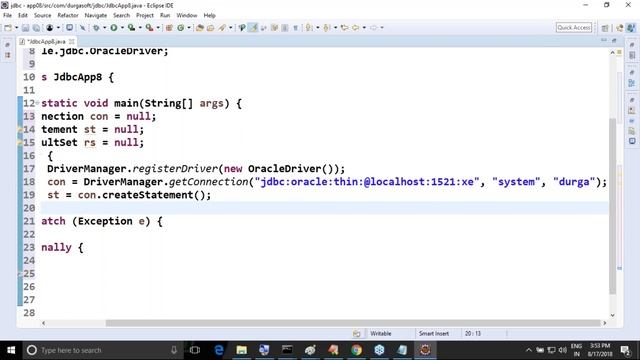The image size is (640, 360).
Task: Open the Window menu
Action: pyautogui.click(x=187, y=15)
